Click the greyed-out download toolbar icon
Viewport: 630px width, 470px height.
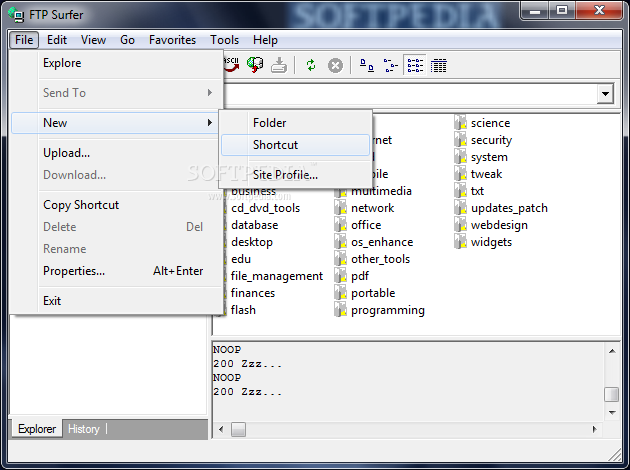[279, 65]
